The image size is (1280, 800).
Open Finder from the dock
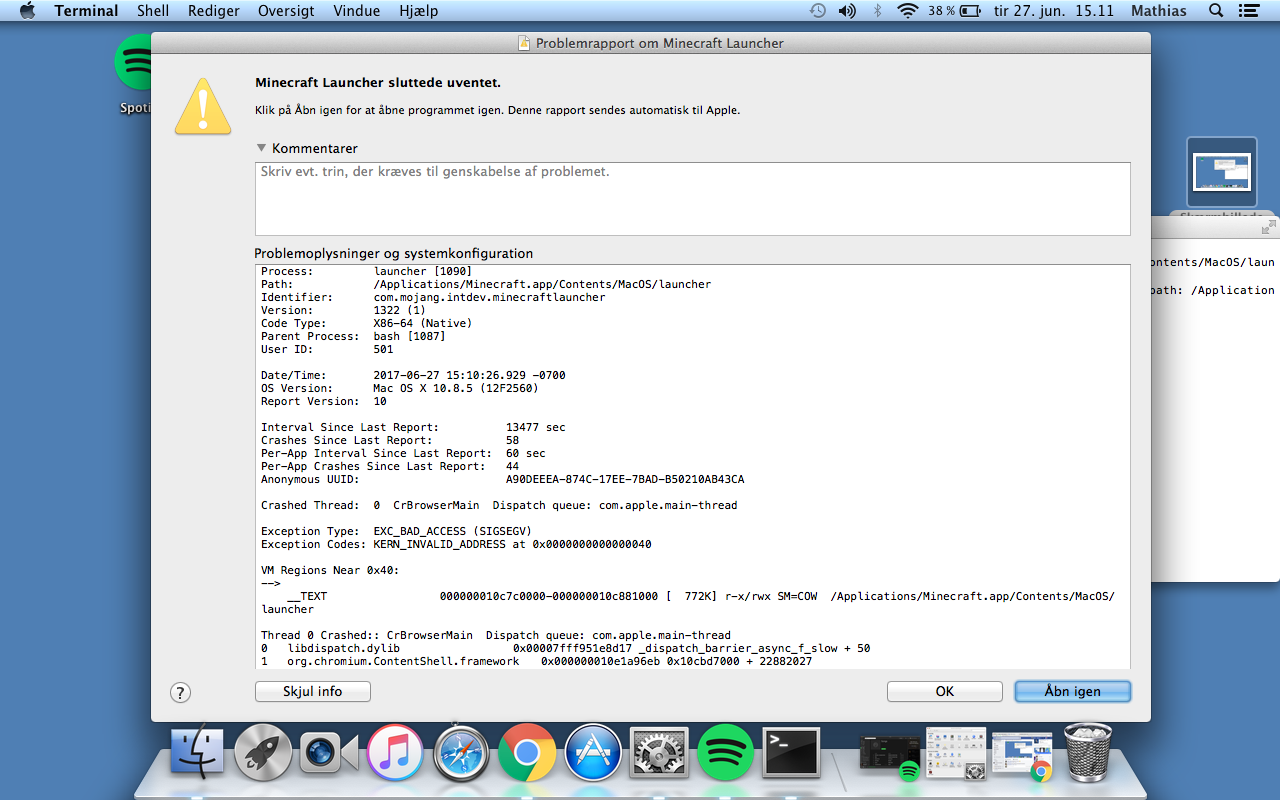[x=197, y=753]
